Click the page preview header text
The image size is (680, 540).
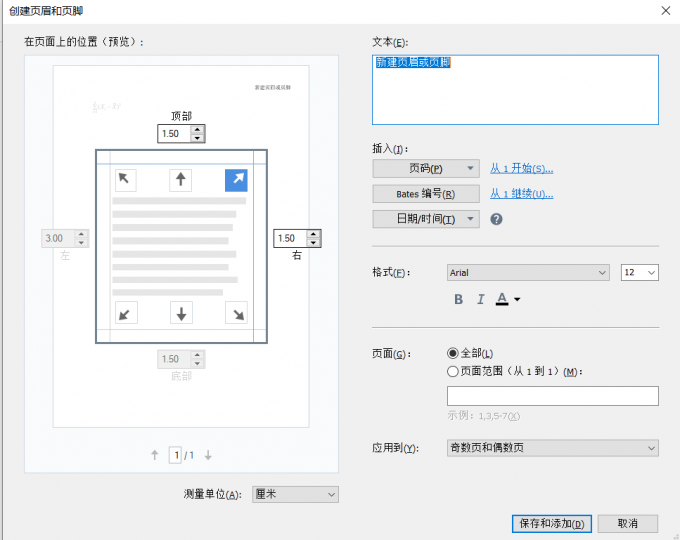tap(272, 88)
